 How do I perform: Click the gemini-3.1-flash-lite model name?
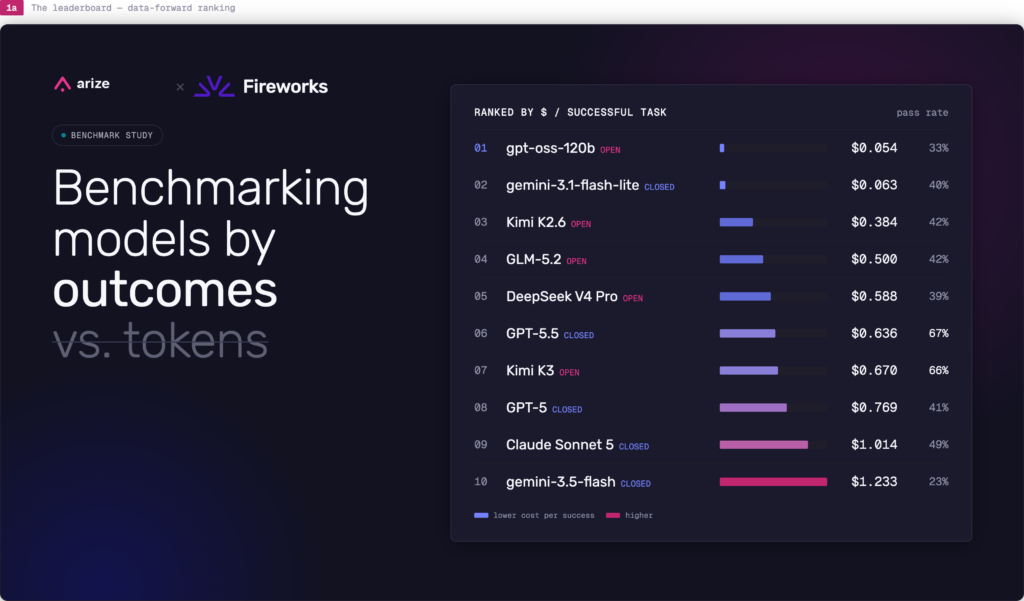click(572, 186)
